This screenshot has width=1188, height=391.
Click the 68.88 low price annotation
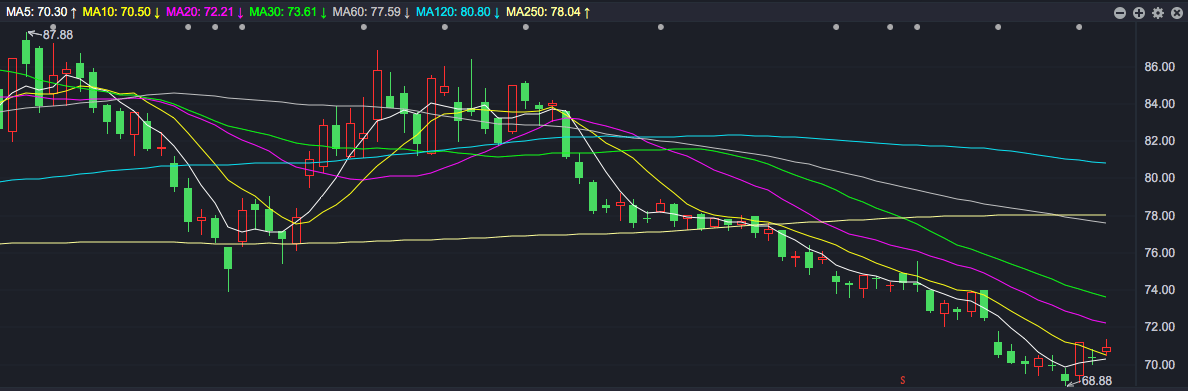[1096, 381]
